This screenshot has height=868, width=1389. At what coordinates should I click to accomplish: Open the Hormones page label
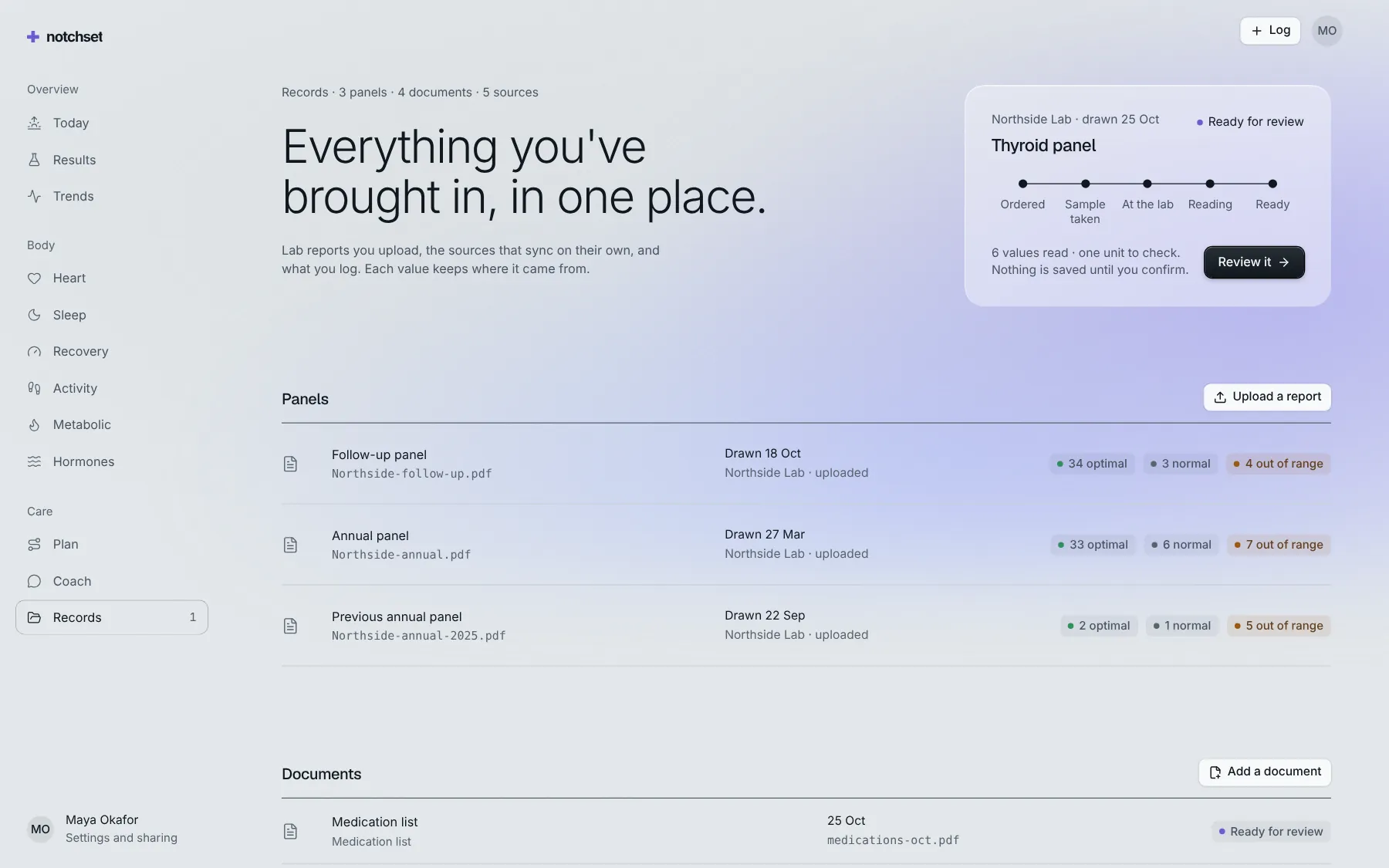83,461
